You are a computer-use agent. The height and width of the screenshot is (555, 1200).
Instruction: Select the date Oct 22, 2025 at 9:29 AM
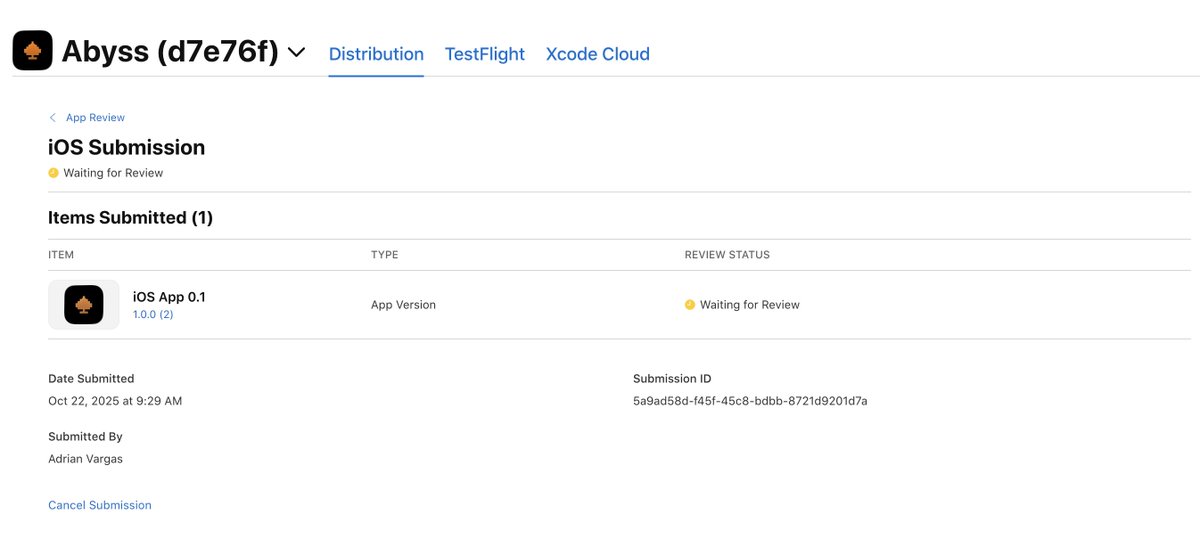click(115, 401)
